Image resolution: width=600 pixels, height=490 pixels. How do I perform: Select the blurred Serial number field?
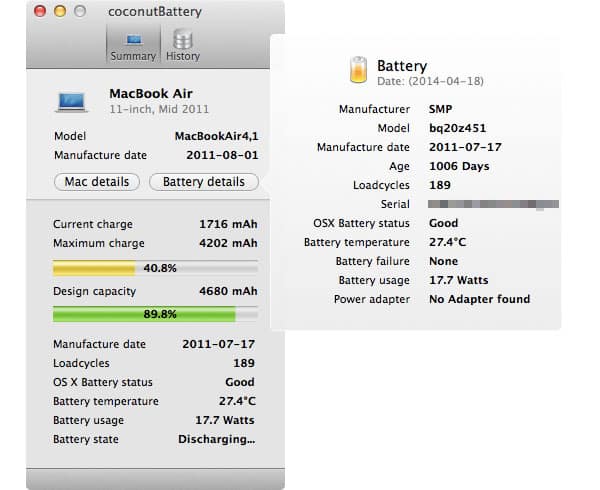click(492, 204)
